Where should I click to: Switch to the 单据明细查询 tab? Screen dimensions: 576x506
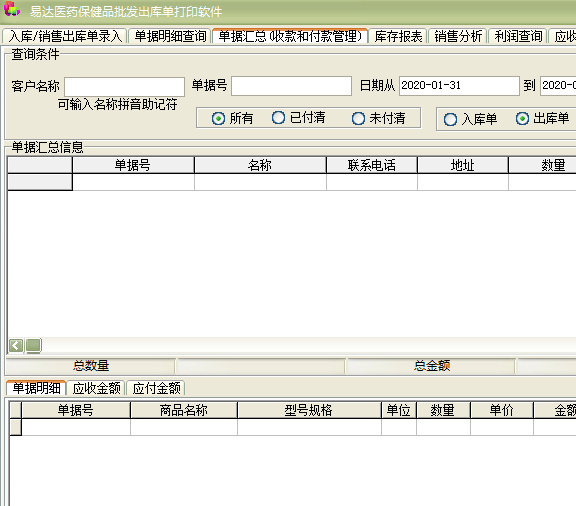pos(170,36)
